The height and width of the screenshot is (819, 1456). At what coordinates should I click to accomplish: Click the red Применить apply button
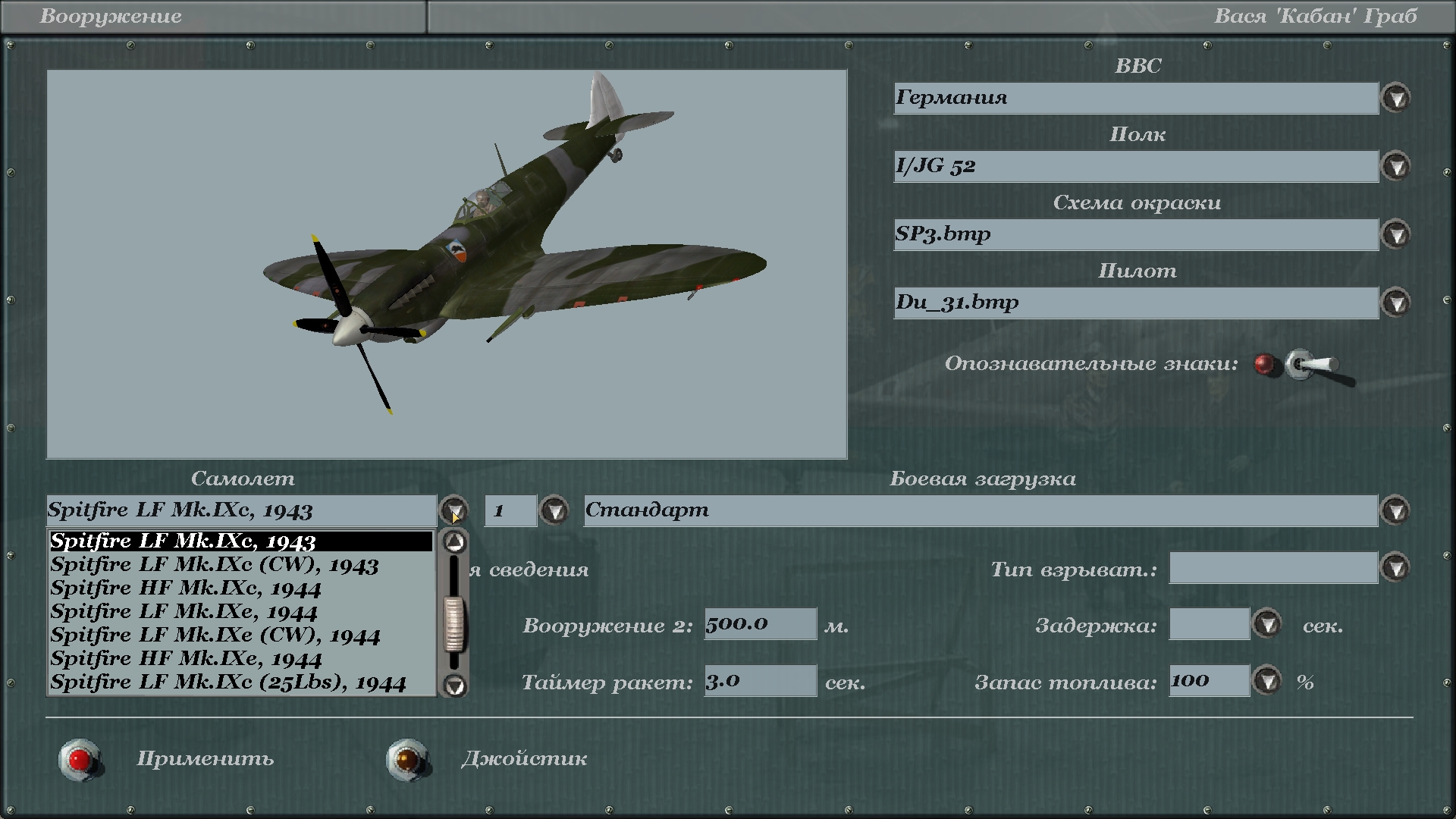[x=80, y=759]
